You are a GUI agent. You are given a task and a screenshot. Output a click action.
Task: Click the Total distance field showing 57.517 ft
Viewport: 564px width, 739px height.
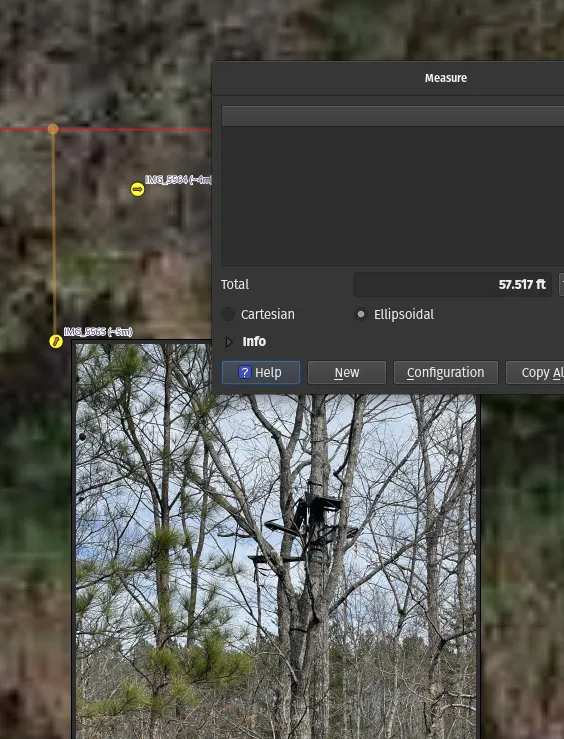click(x=453, y=285)
